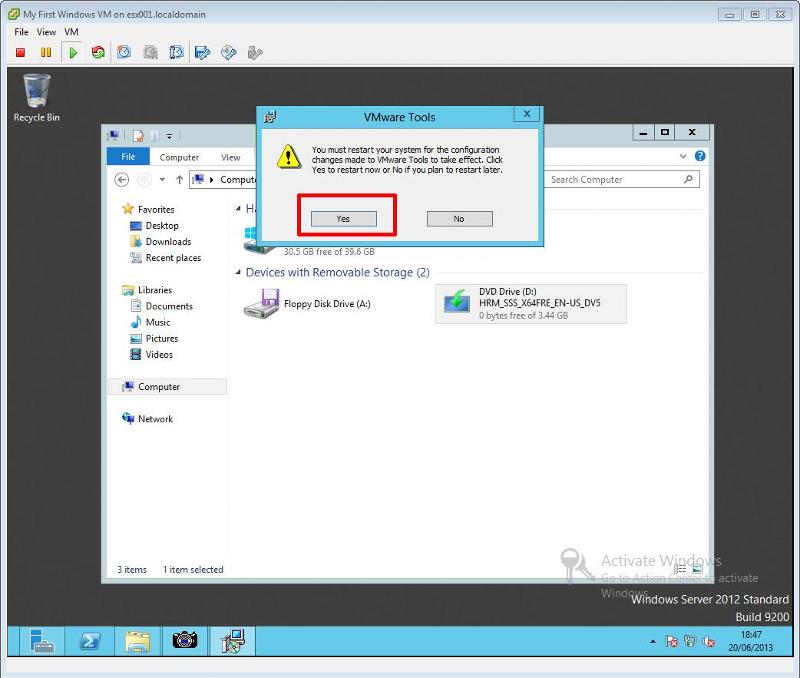Open PowerShell from taskbar
800x678 pixels.
point(90,641)
